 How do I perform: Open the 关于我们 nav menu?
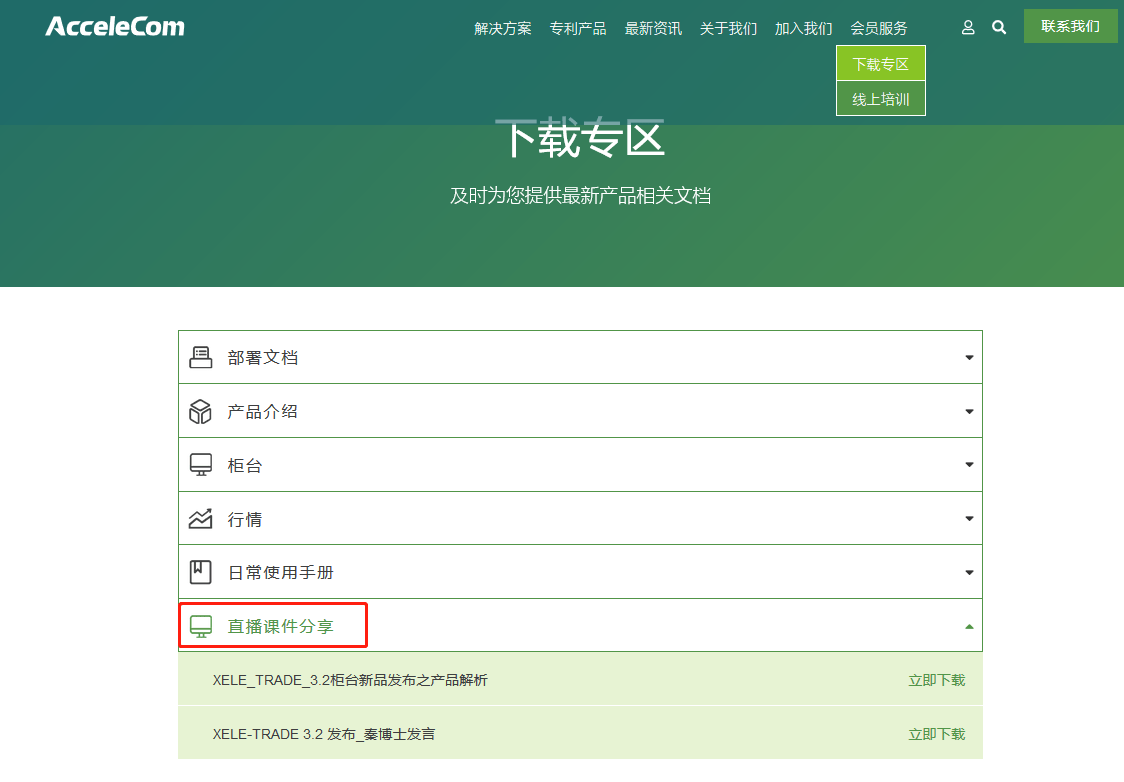[x=728, y=29]
